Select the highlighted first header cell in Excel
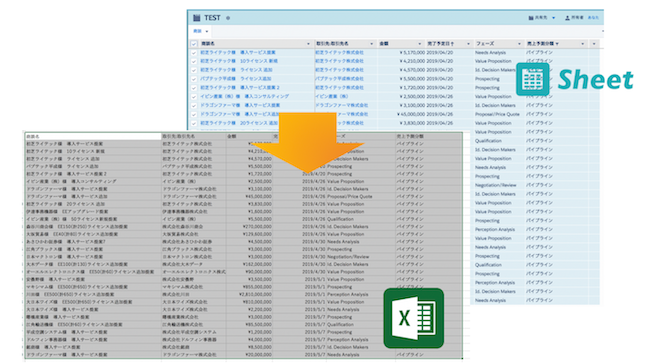This screenshot has width=652, height=364. click(93, 136)
